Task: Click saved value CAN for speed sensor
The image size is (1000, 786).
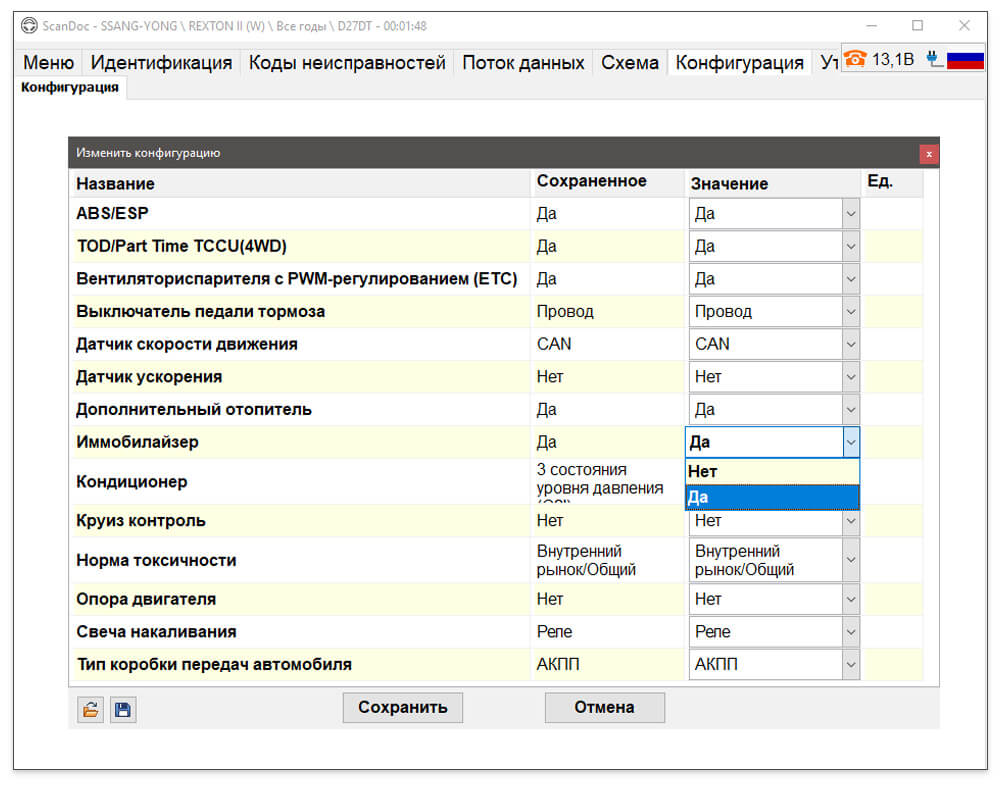Action: click(x=554, y=344)
